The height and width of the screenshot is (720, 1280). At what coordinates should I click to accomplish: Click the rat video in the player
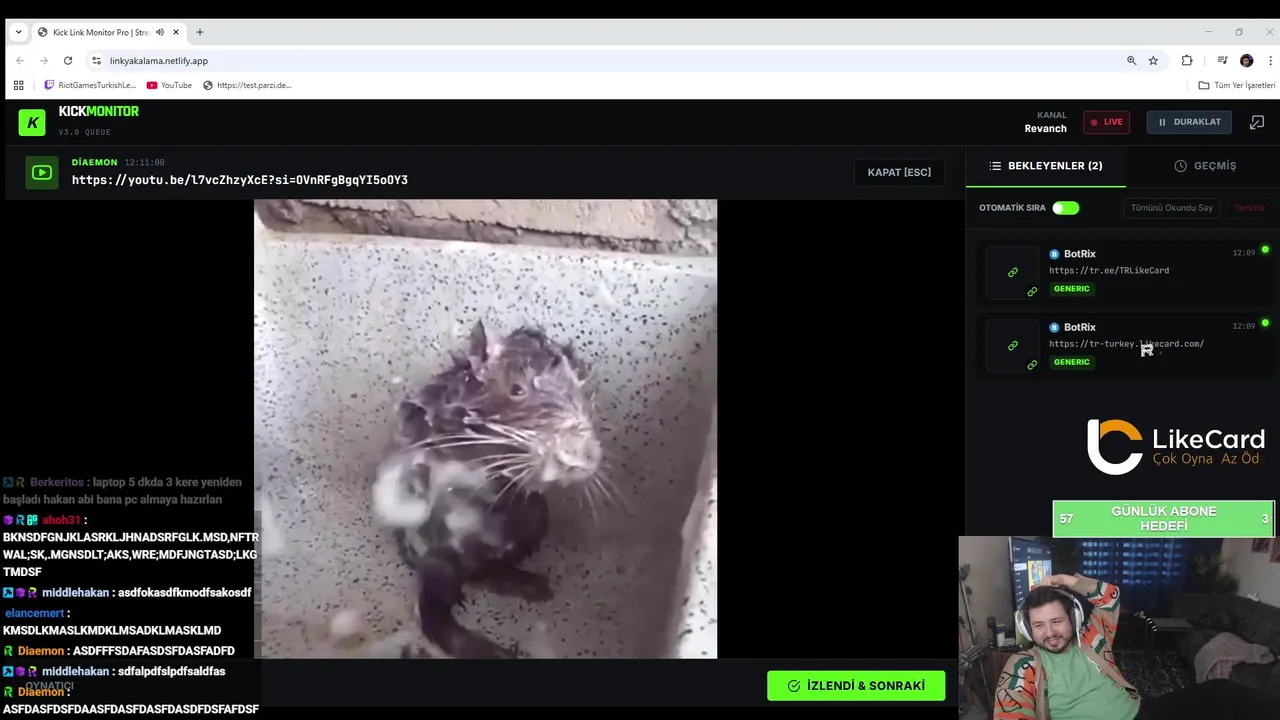tap(485, 429)
